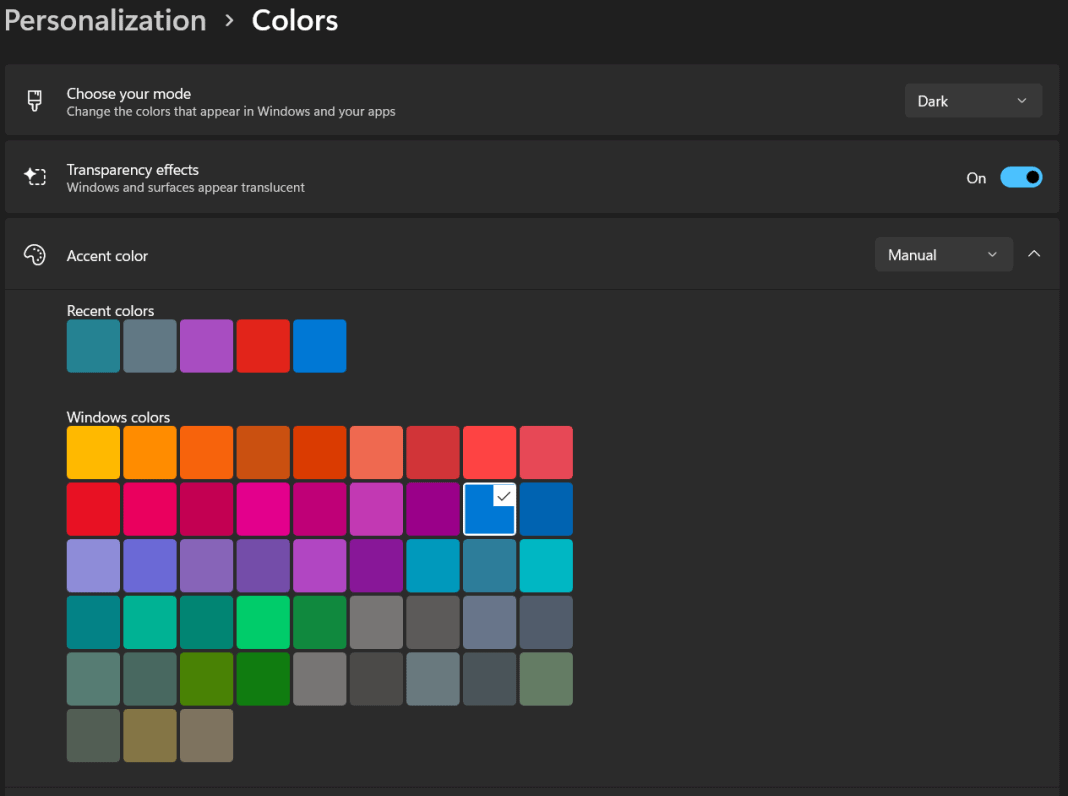Screen dimensions: 1068x796
Task: Choose the navy blue swatch beside the checked one
Action: (x=546, y=509)
